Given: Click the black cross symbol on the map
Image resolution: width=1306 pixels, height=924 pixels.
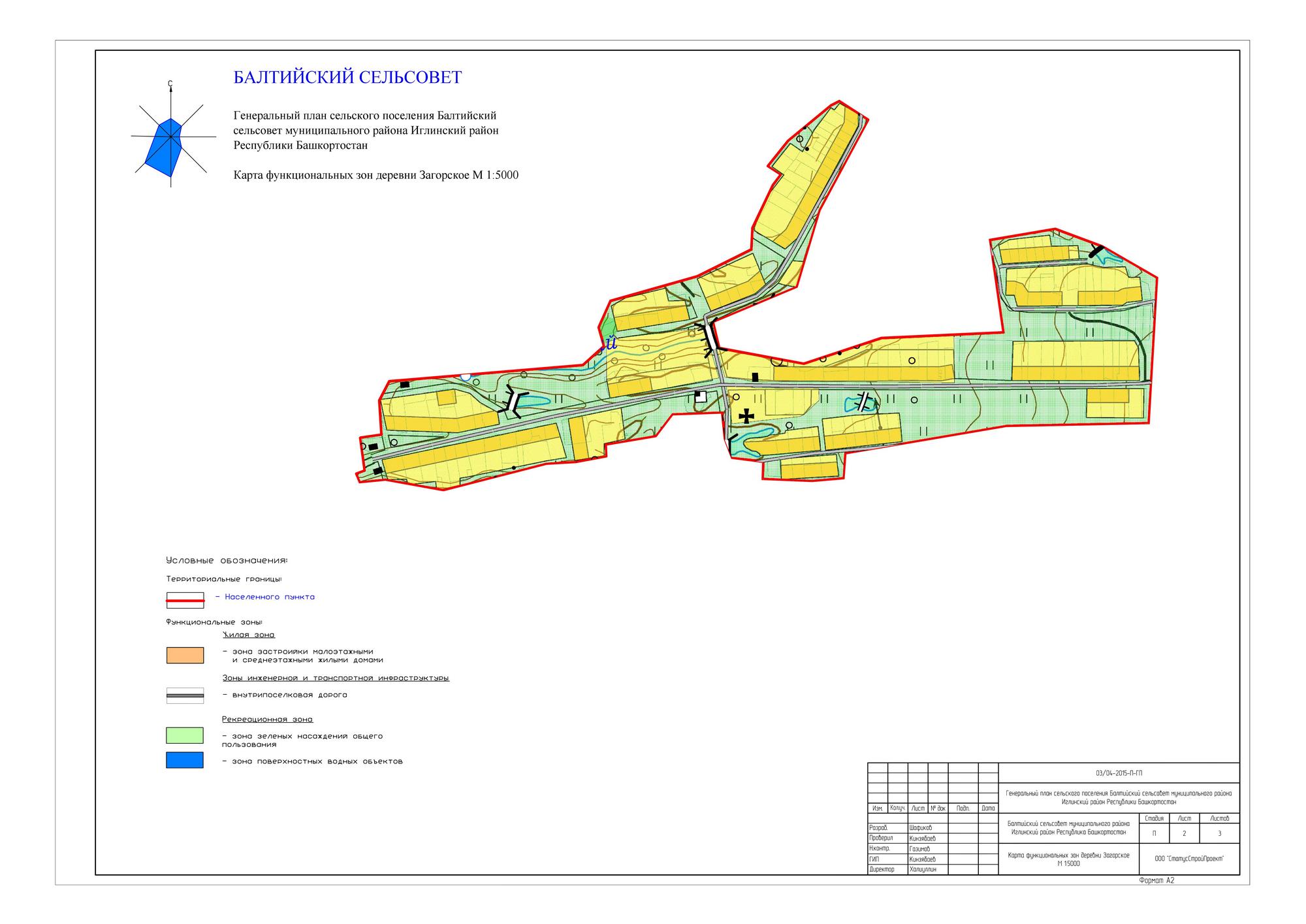Looking at the screenshot, I should 746,415.
